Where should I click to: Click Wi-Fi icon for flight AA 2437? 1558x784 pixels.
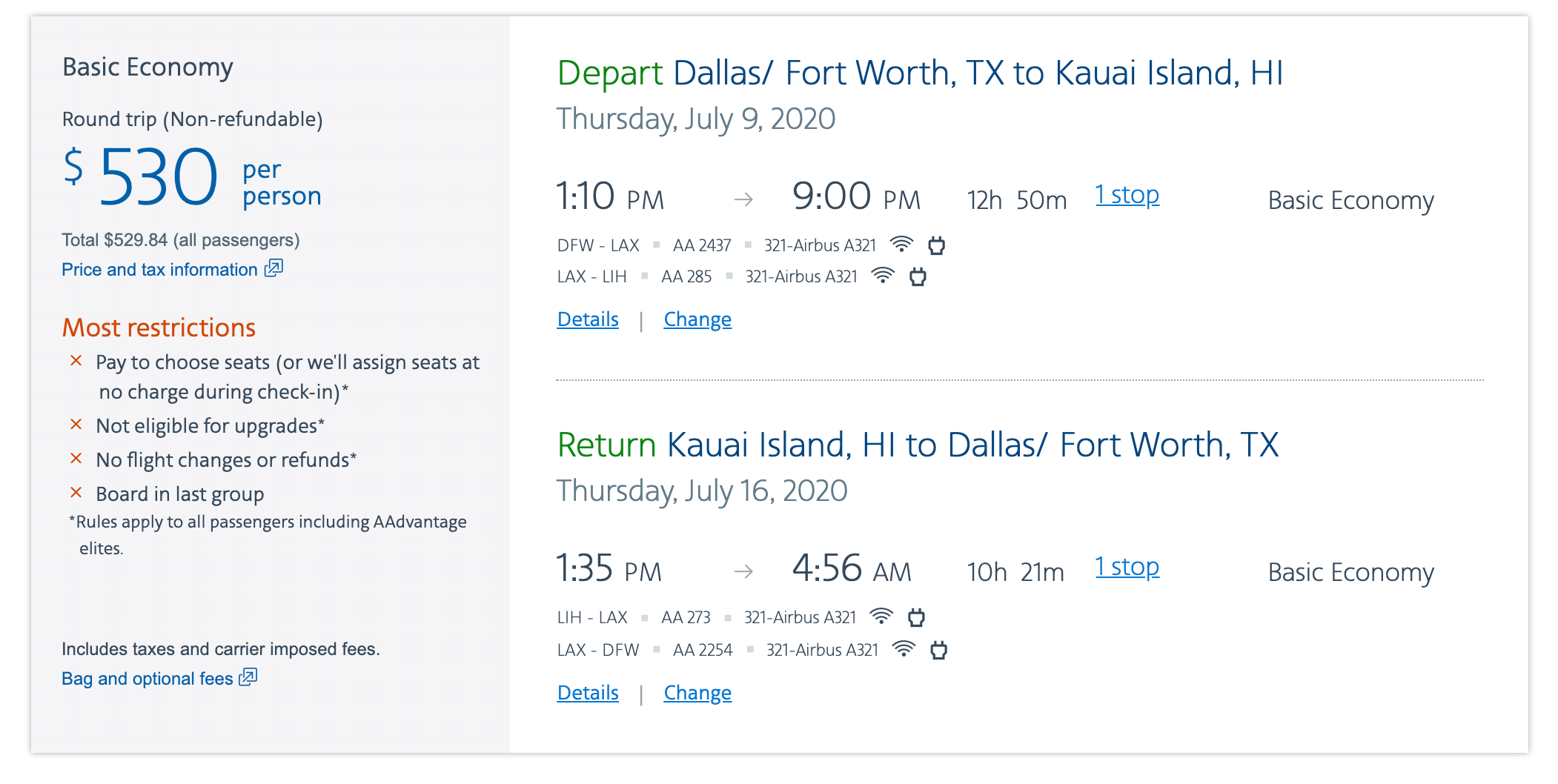pos(901,245)
